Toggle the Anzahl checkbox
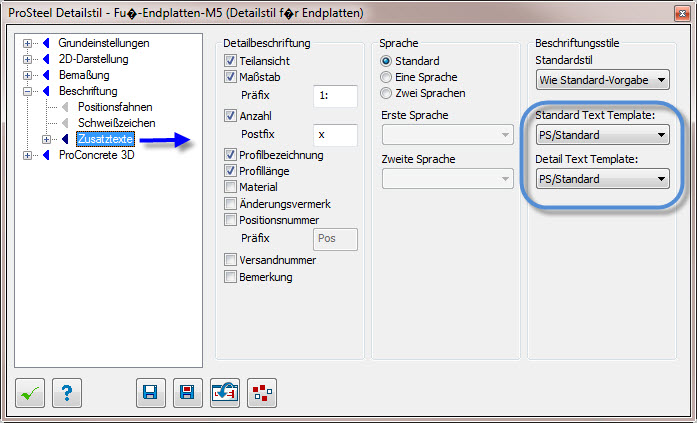Screen dimensions: 697x423 pos(230,116)
